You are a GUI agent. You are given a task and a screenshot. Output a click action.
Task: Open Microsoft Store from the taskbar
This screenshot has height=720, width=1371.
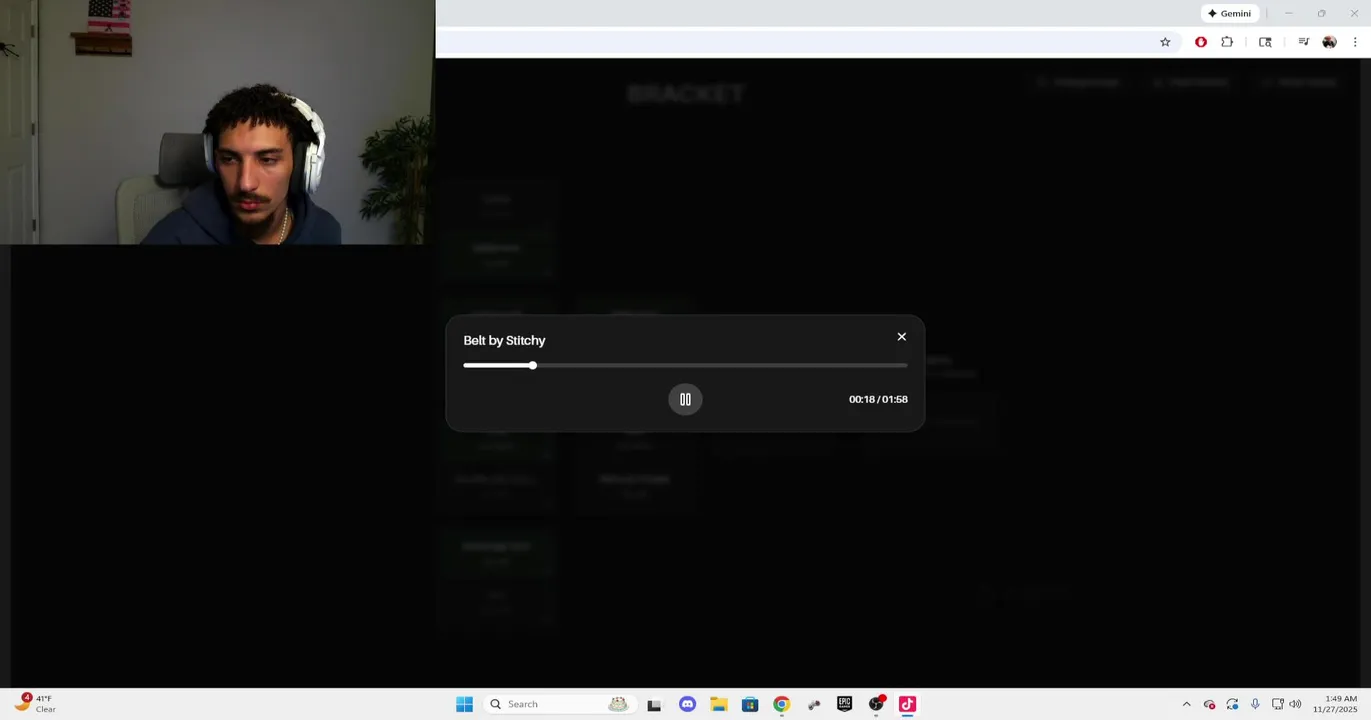750,704
